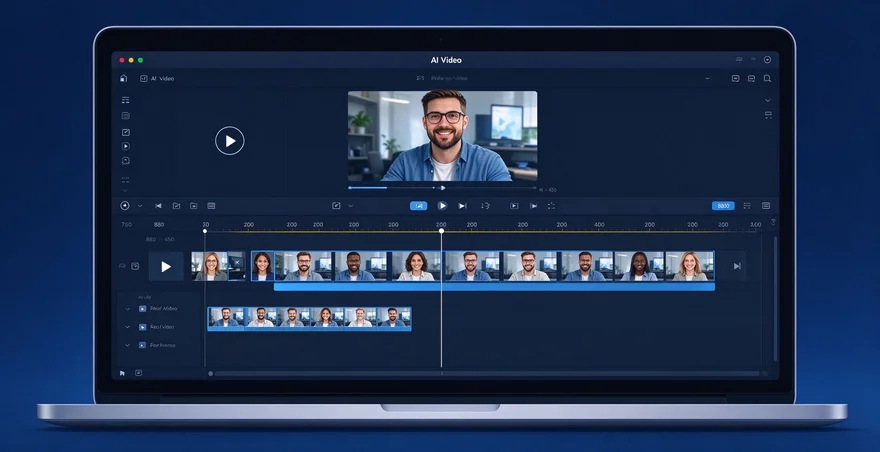The width and height of the screenshot is (880, 452).
Task: Click the AI Video window title
Action: click(446, 60)
